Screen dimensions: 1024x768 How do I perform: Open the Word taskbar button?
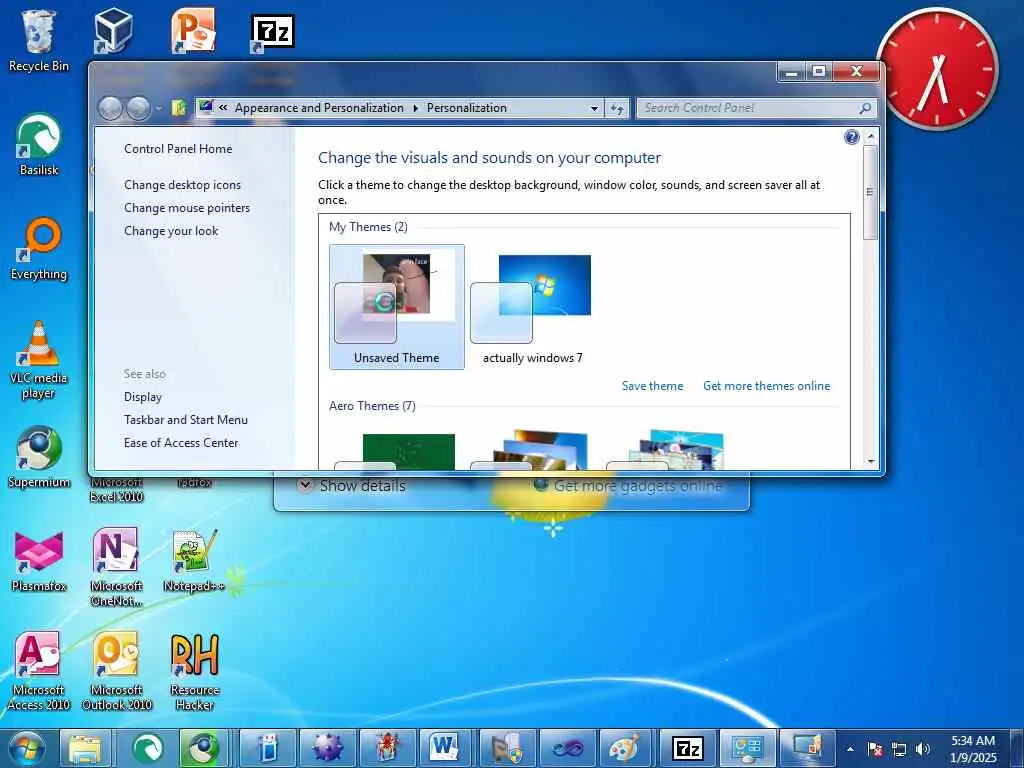444,748
